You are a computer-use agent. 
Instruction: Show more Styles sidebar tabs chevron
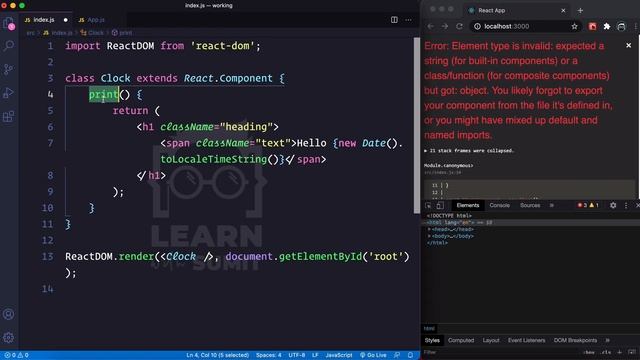[607, 340]
